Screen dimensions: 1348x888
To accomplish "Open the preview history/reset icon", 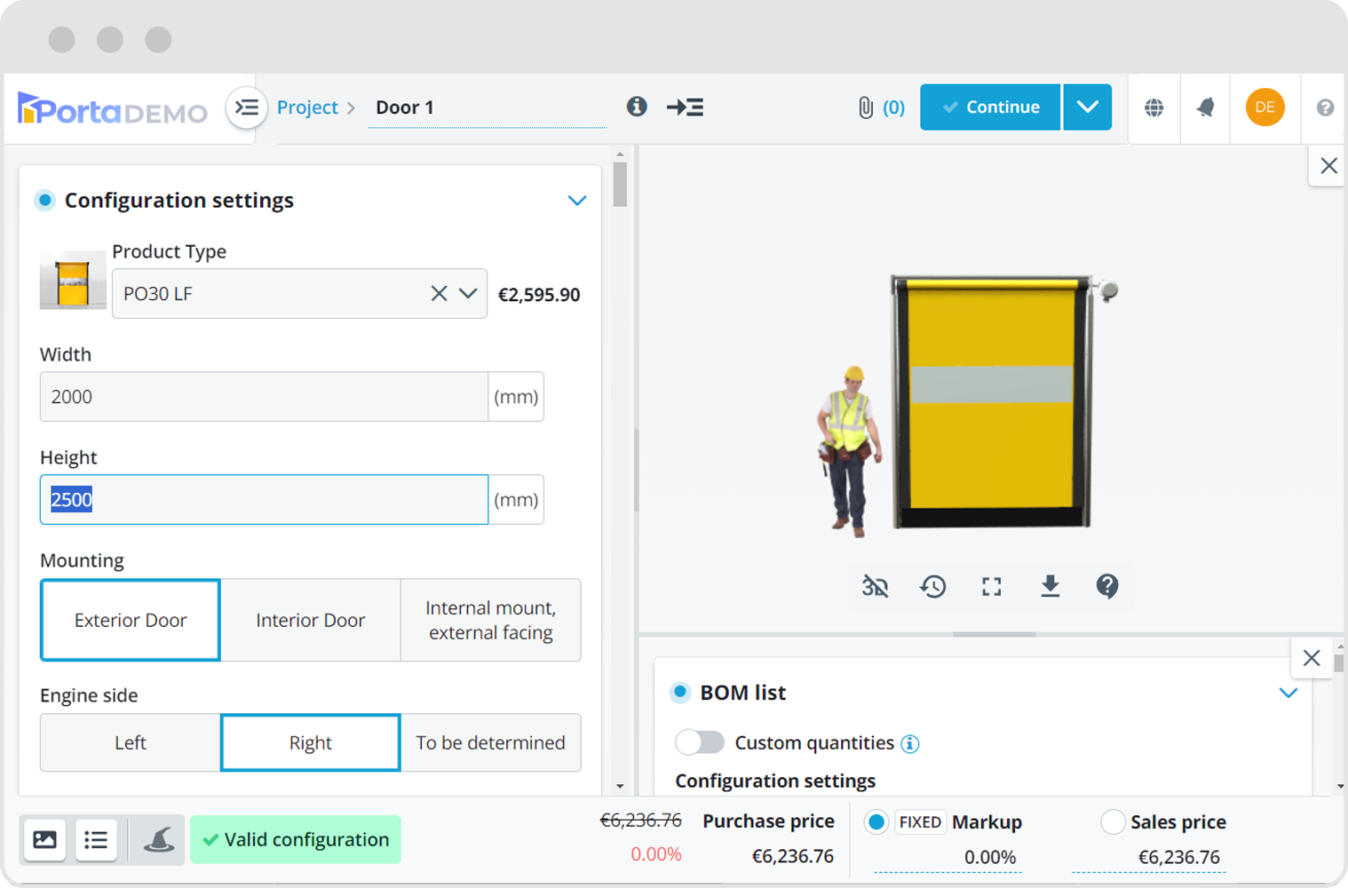I will tap(933, 587).
